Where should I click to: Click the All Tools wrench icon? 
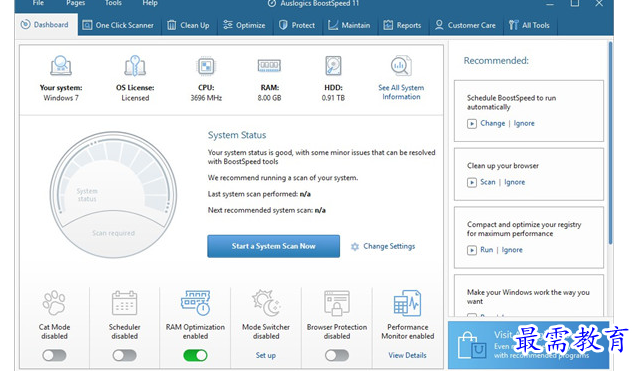(514, 25)
